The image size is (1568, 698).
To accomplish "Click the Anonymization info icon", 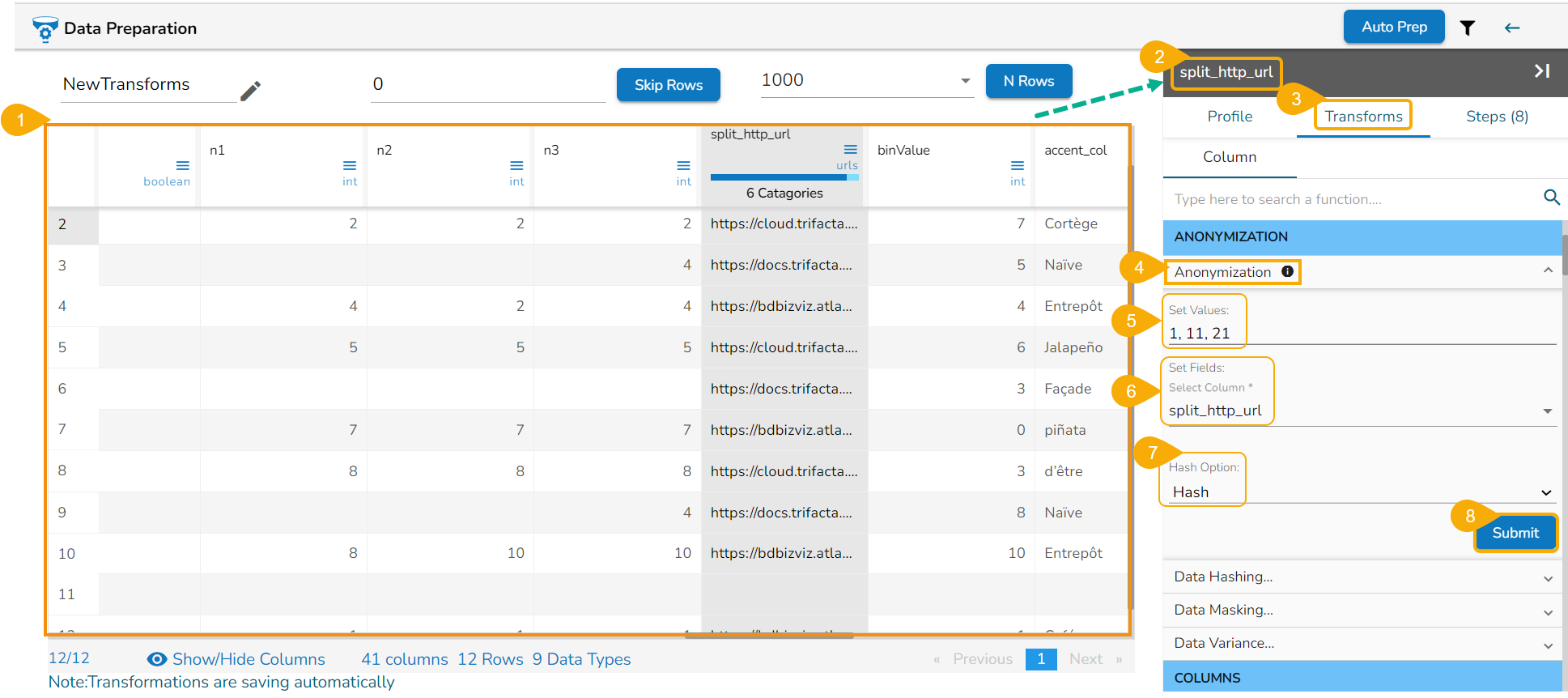I will [1287, 272].
